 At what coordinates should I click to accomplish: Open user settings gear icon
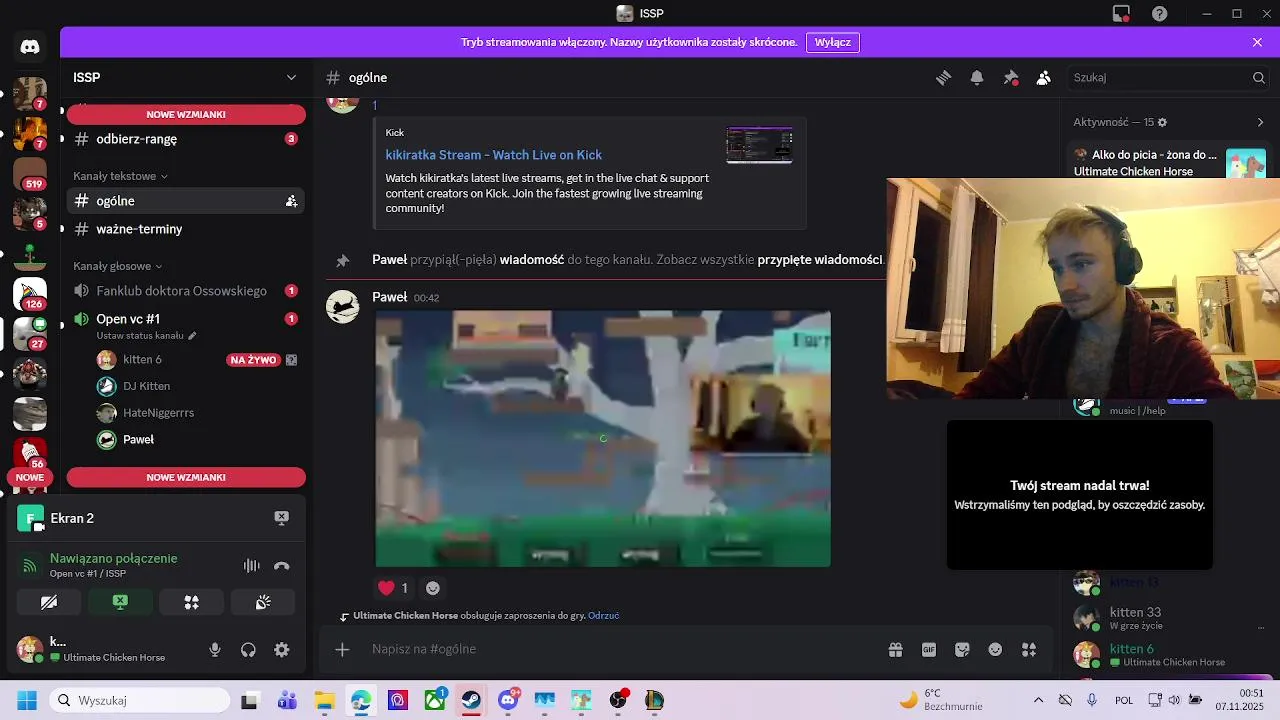click(x=282, y=650)
